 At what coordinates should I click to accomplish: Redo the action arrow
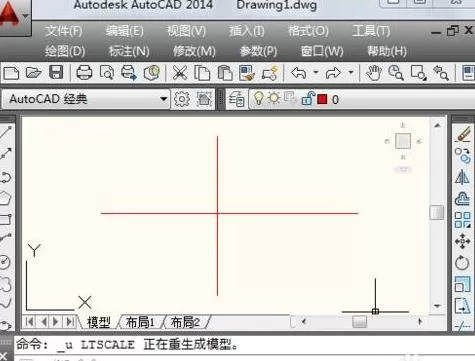(333, 73)
